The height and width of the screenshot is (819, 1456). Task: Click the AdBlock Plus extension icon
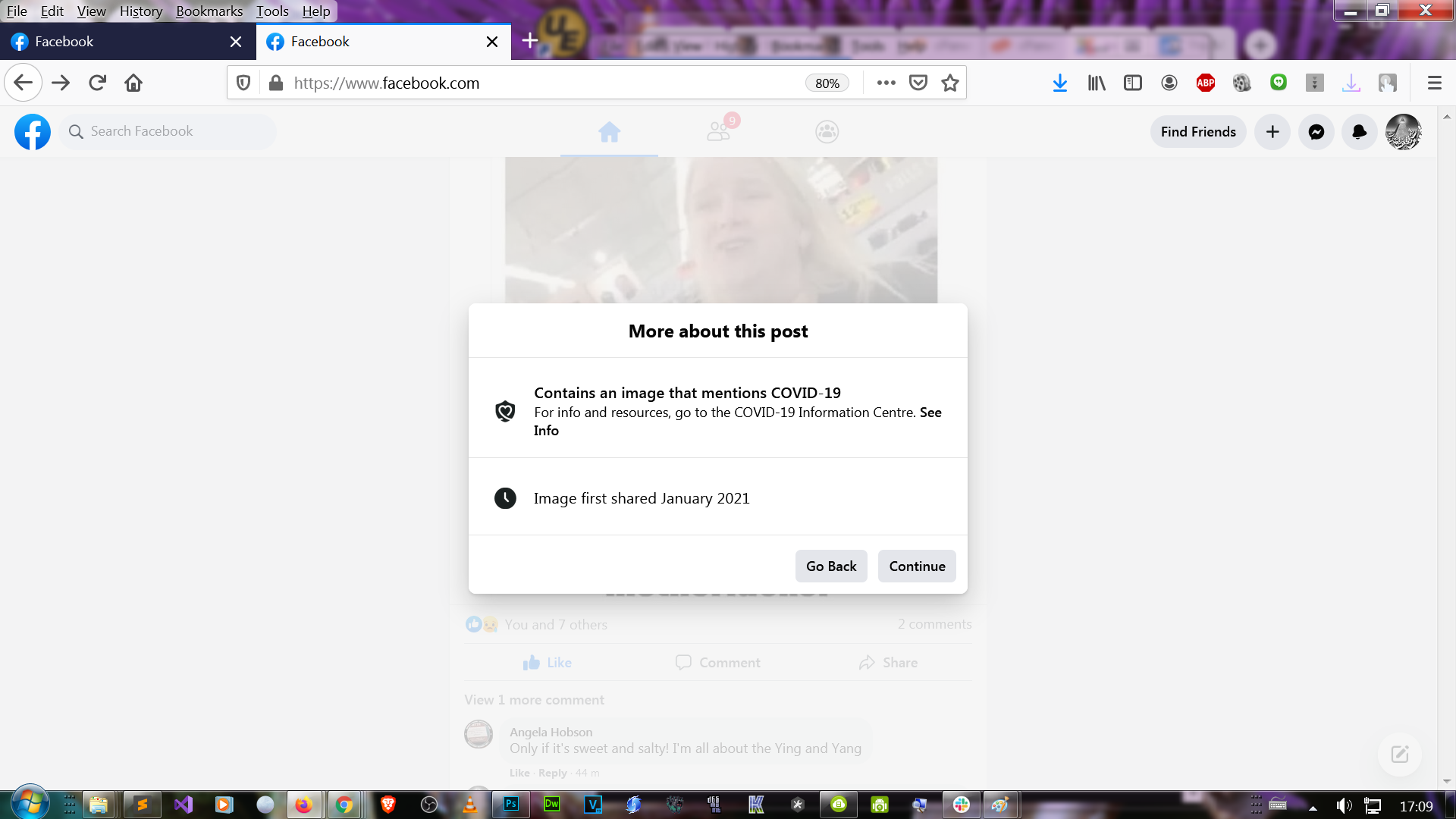1205,83
